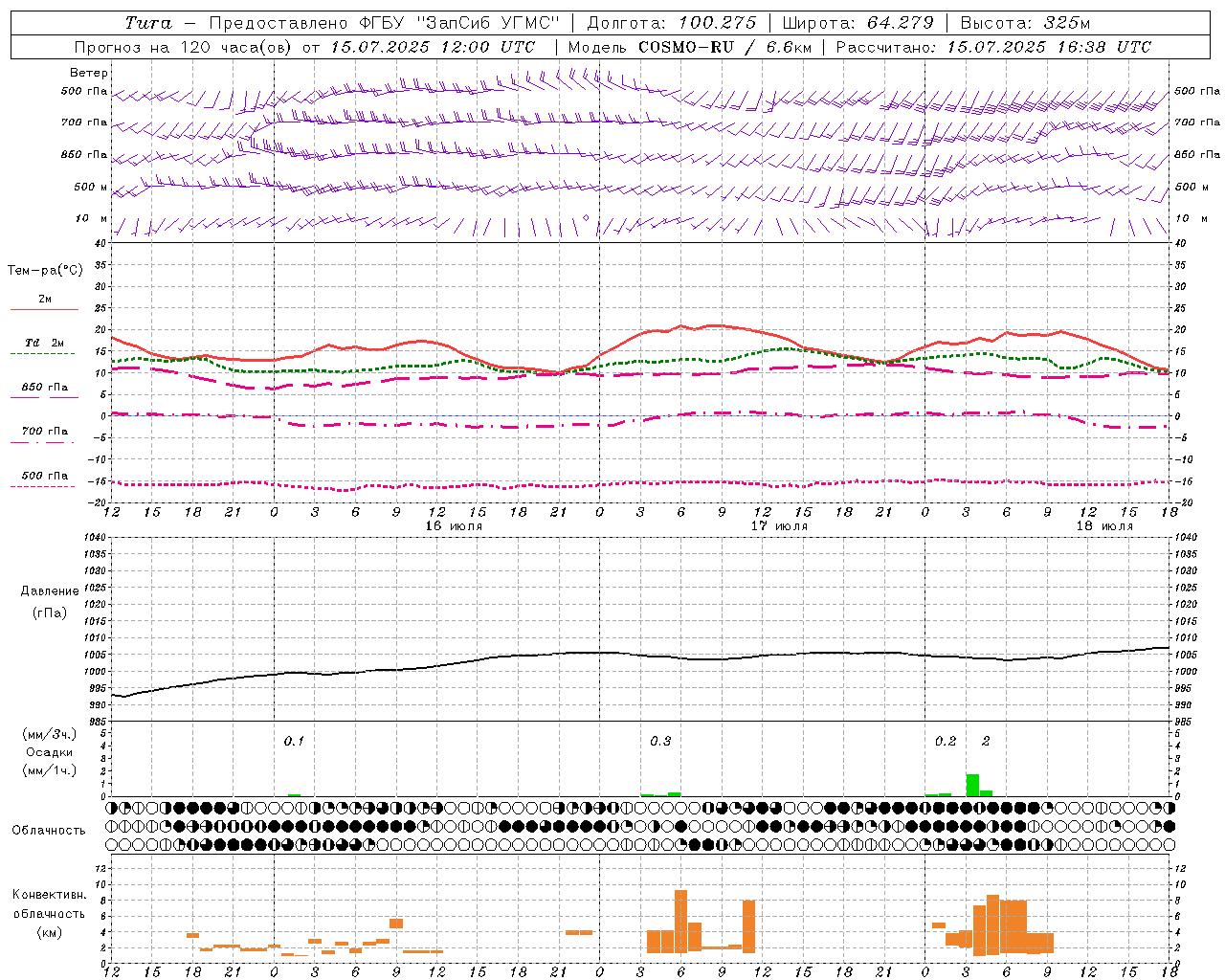Screen dimensions: 1225x980
Task: Click the "Ветер" wind panel label
Action: (89, 73)
